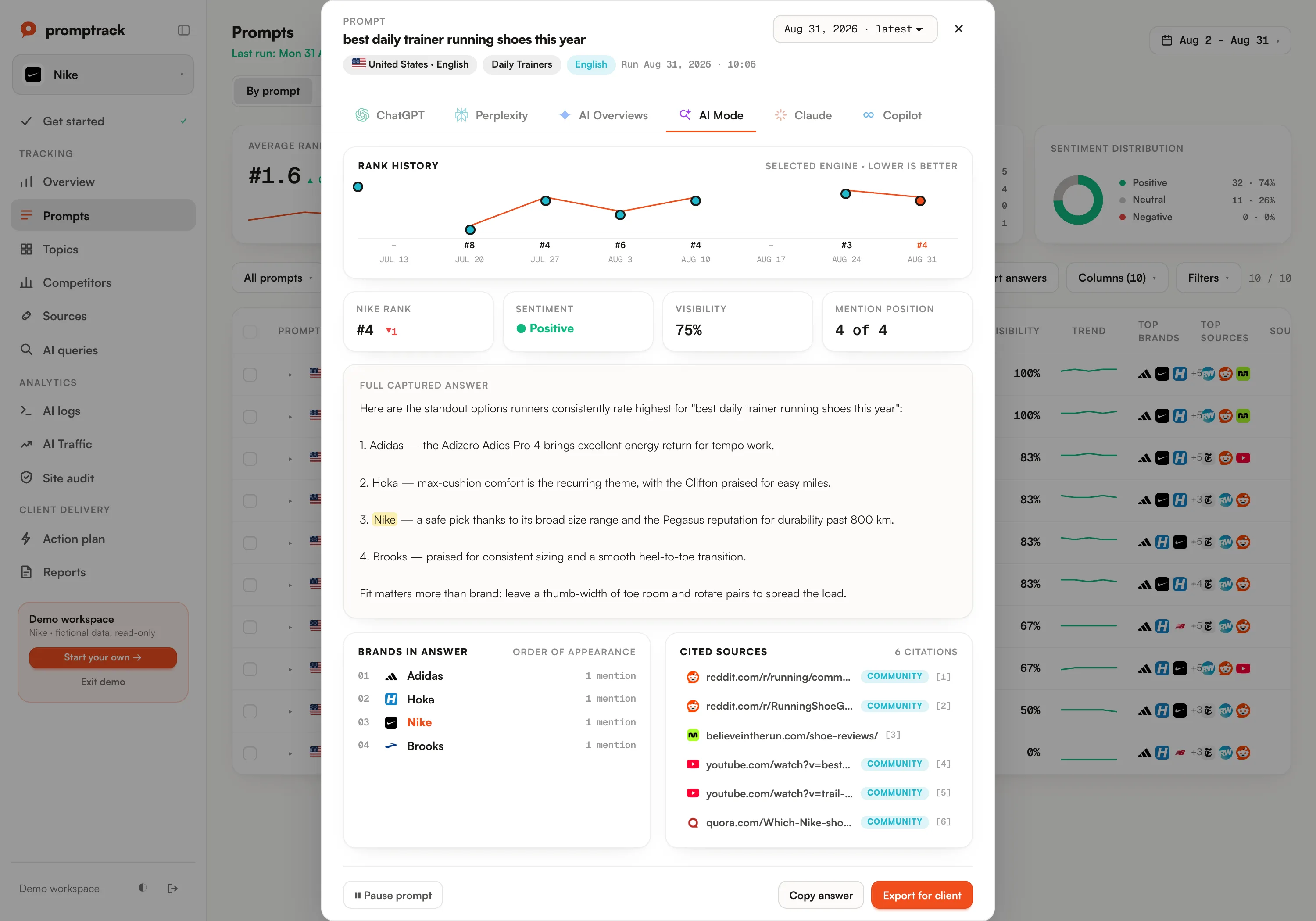Viewport: 1316px width, 921px height.
Task: Click the sign out icon
Action: (x=172, y=889)
